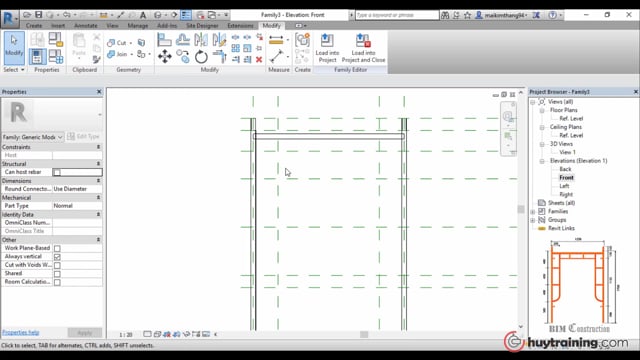Click the vertical scrollbar of drawing view
The image size is (640, 360).
(x=521, y=209)
